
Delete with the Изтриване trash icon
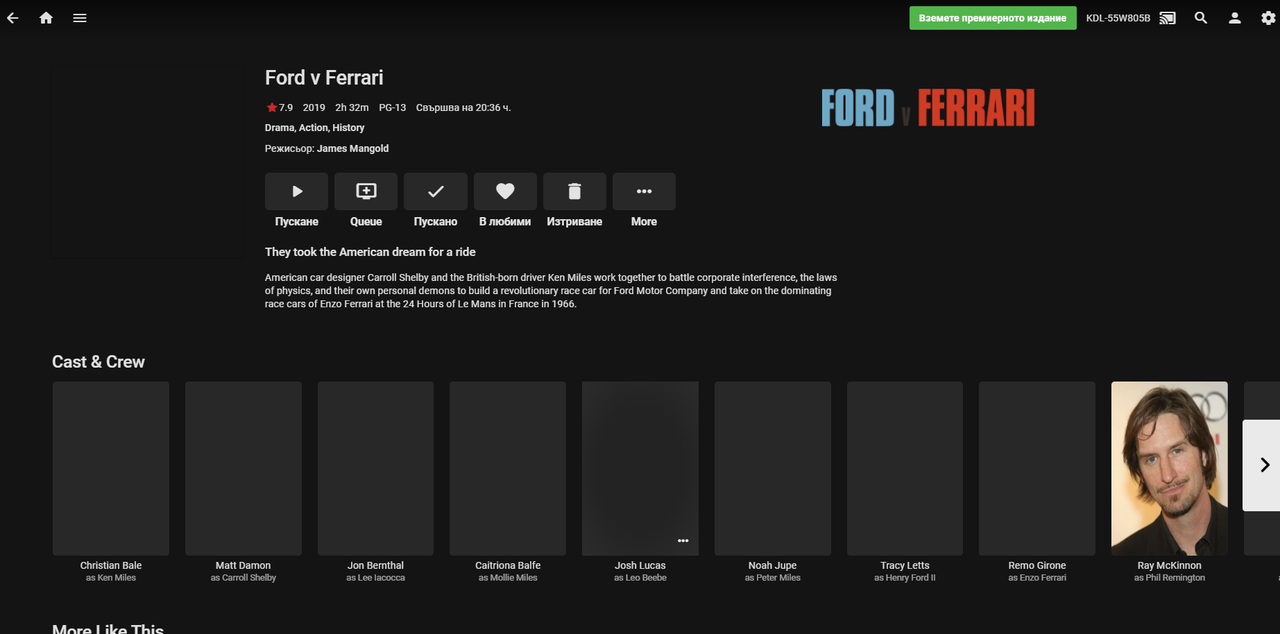coord(574,191)
